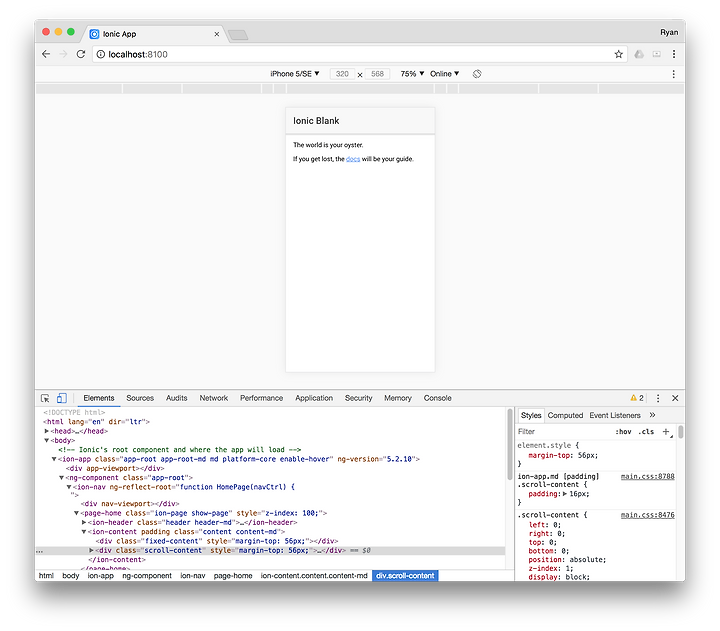Click the device width field showing 320
The image size is (720, 631).
click(342, 74)
